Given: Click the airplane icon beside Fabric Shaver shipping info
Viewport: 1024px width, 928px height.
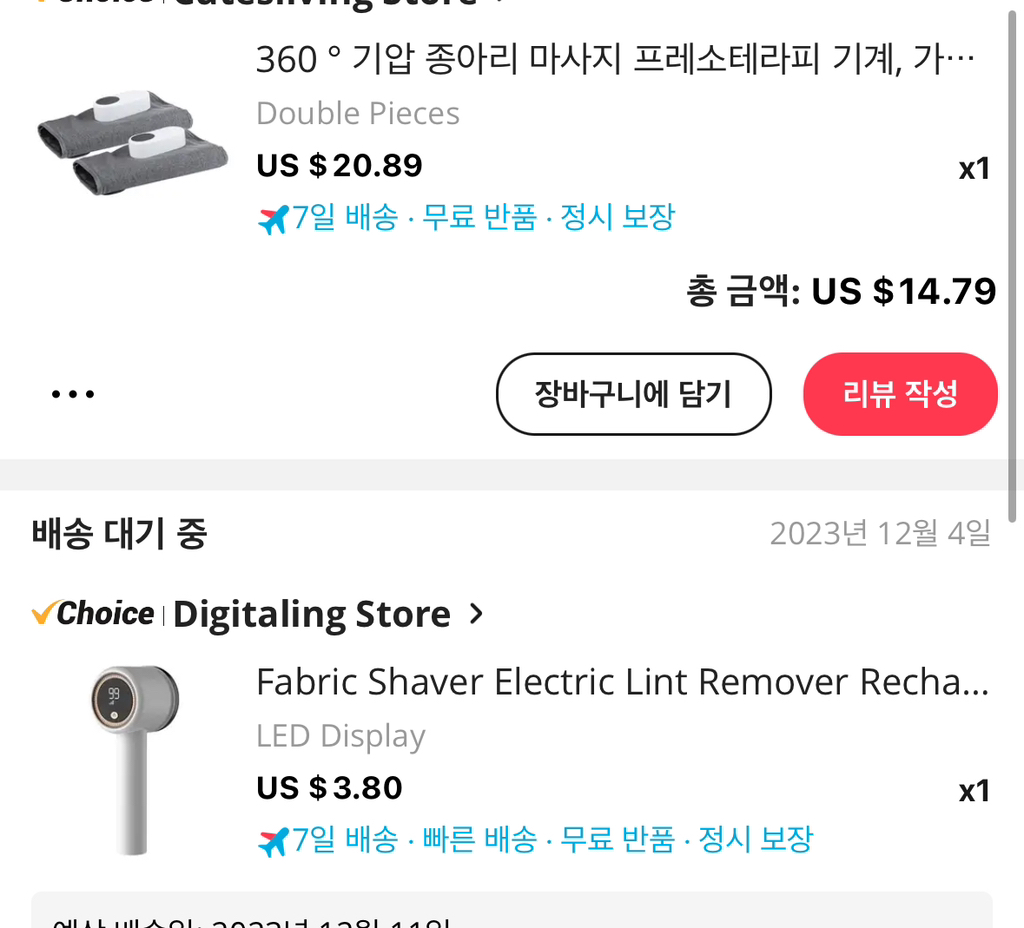Looking at the screenshot, I should pyautogui.click(x=272, y=838).
